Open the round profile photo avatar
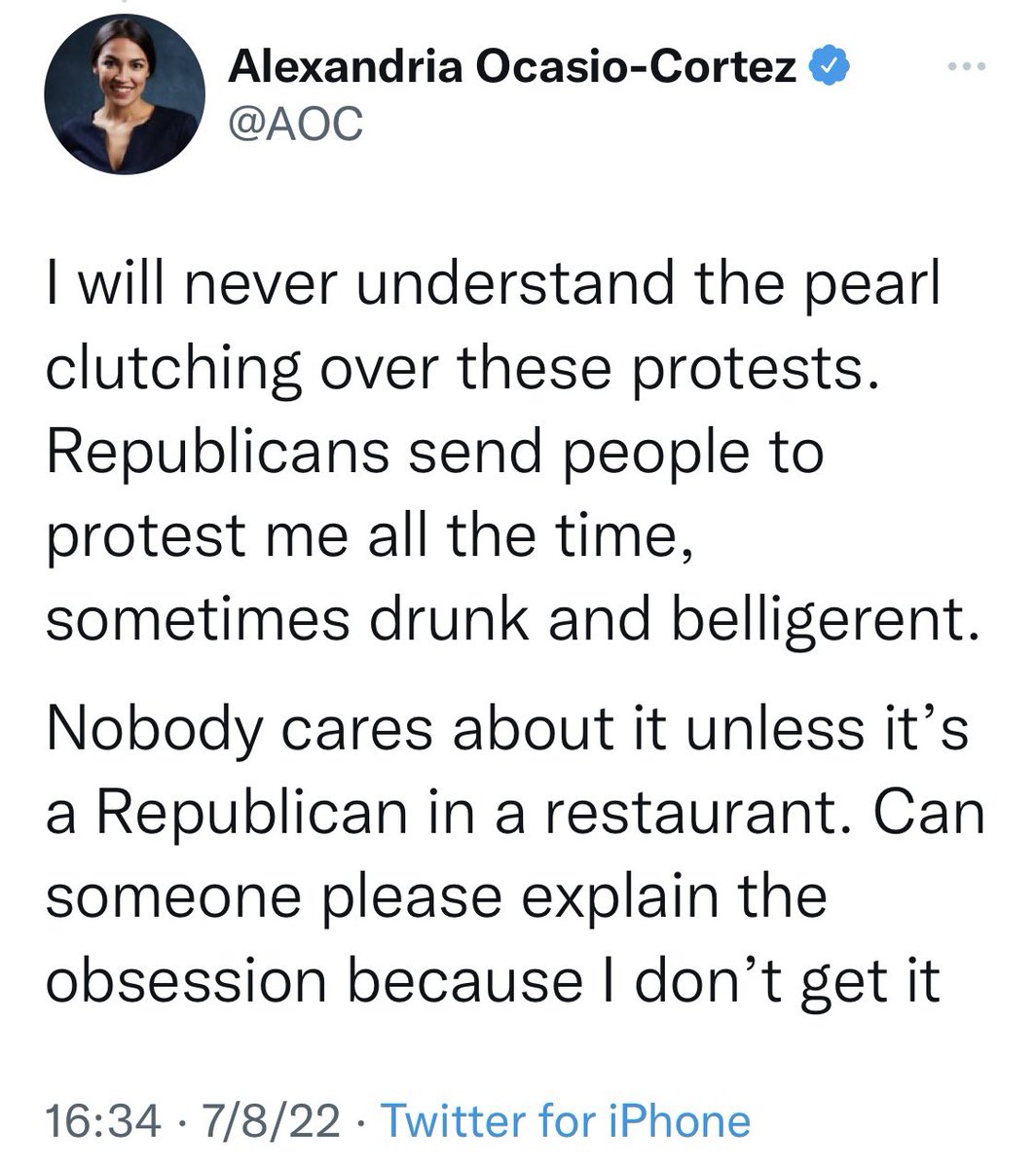This screenshot has height=1168, width=1036. [x=122, y=93]
